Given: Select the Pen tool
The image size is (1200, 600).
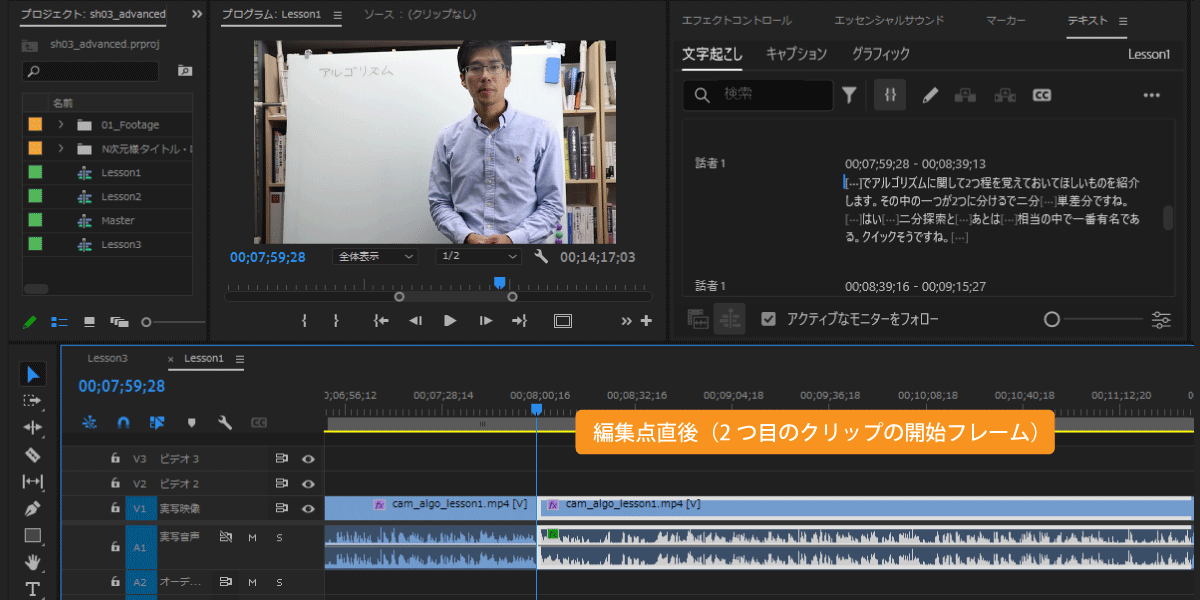Looking at the screenshot, I should [x=33, y=508].
